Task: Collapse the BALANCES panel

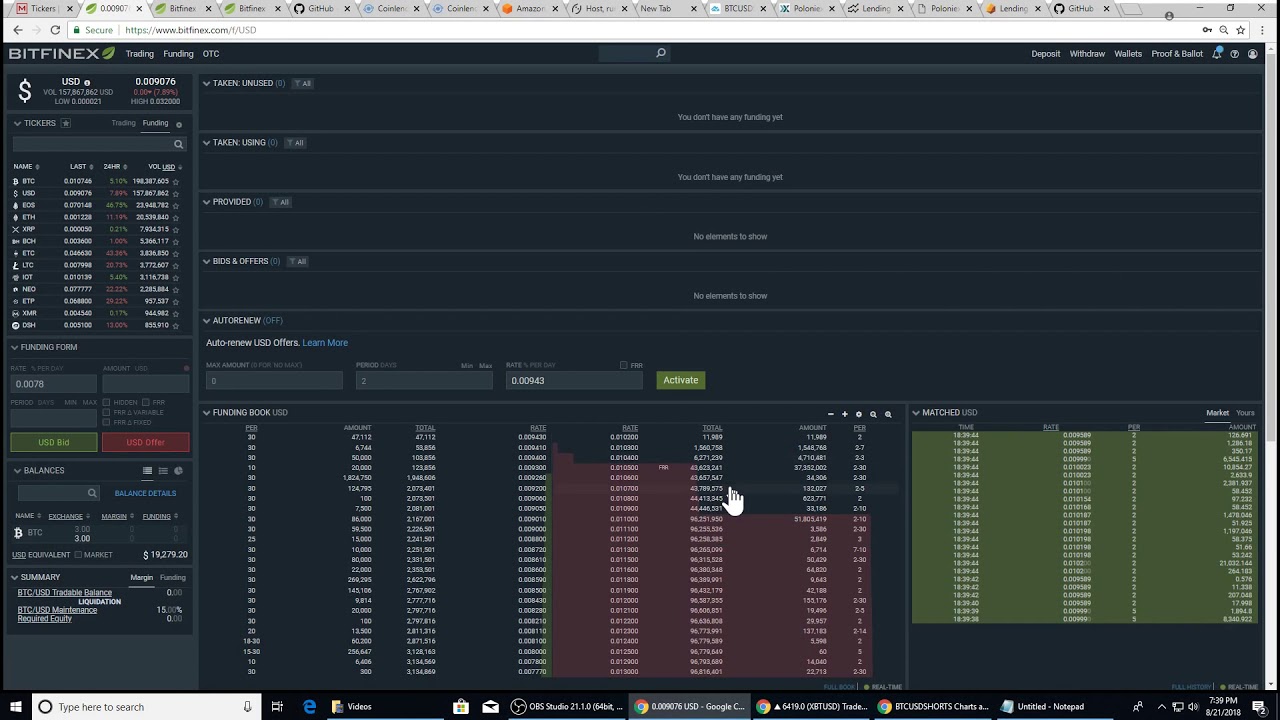Action: (17, 470)
